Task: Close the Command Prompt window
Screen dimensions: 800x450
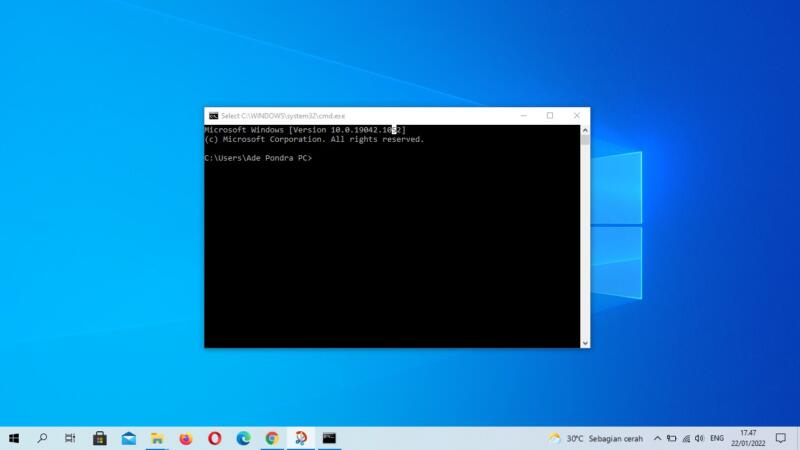Action: pyautogui.click(x=577, y=116)
